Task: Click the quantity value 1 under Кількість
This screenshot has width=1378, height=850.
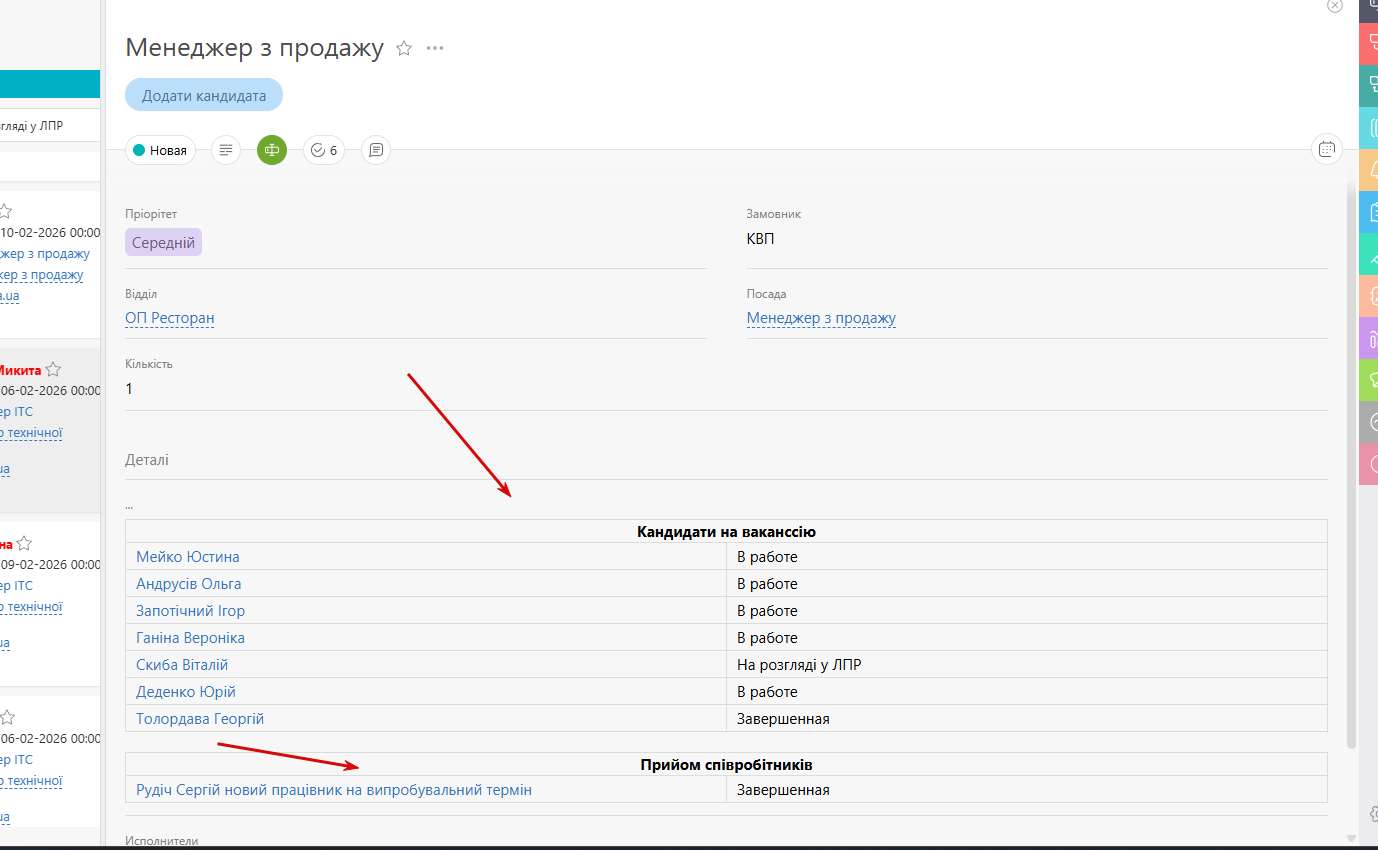Action: click(x=129, y=389)
